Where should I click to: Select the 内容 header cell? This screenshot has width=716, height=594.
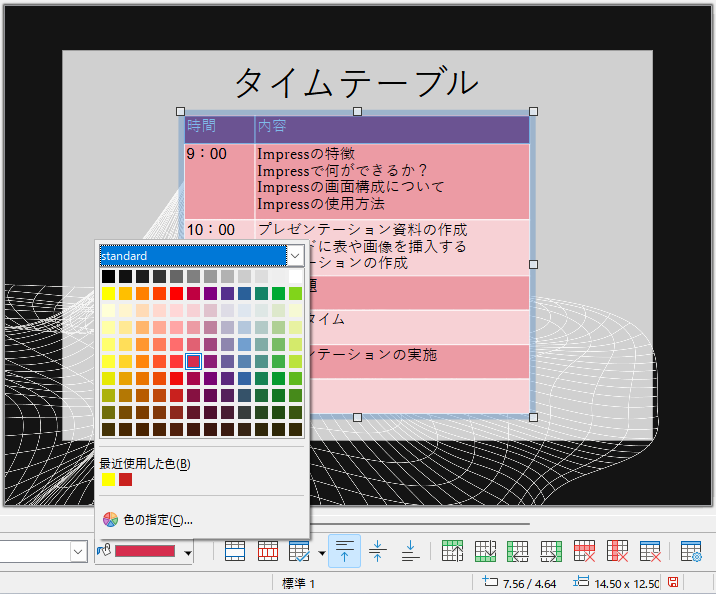(x=392, y=130)
